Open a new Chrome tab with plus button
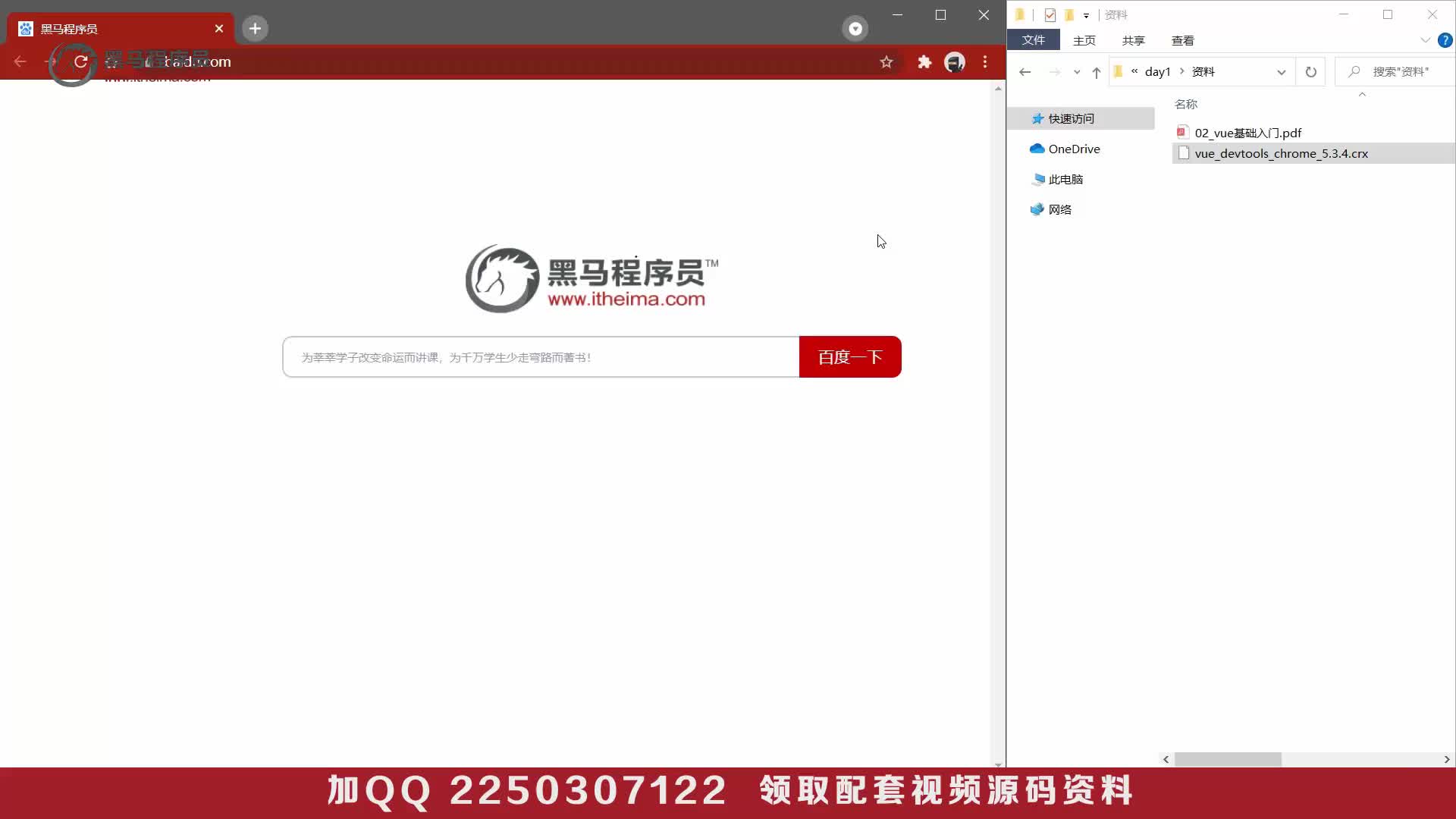The height and width of the screenshot is (819, 1456). tap(255, 29)
